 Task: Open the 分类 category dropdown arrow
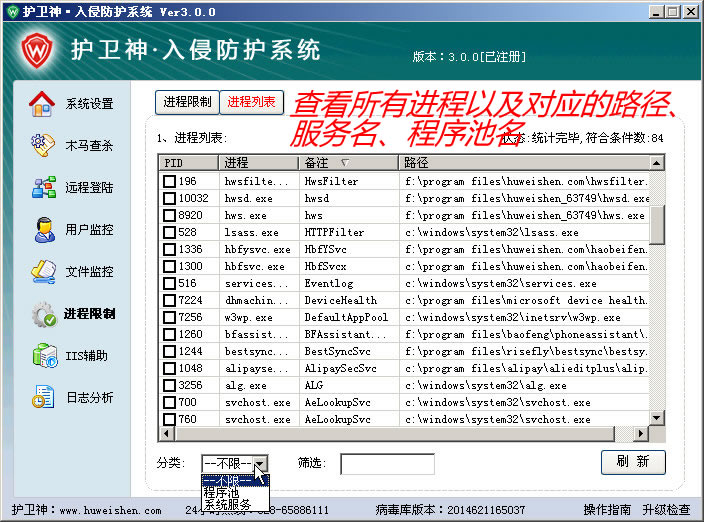pos(260,463)
